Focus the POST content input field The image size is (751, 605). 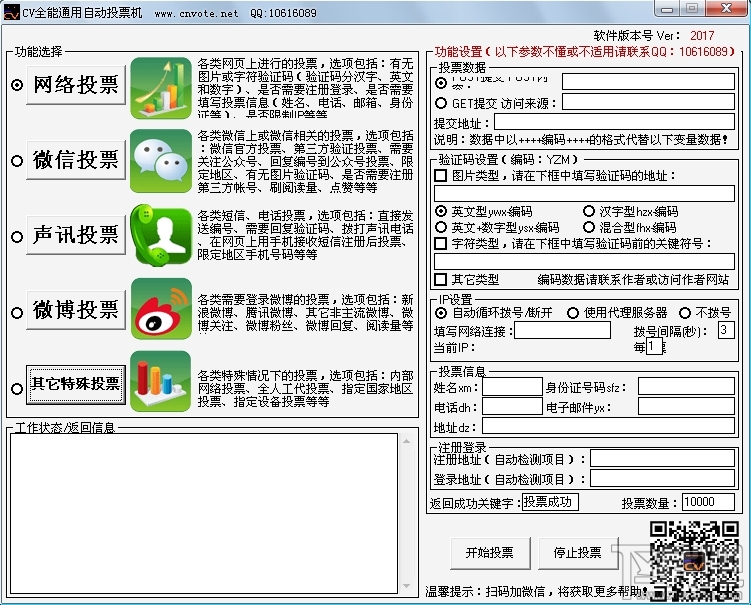pyautogui.click(x=649, y=81)
